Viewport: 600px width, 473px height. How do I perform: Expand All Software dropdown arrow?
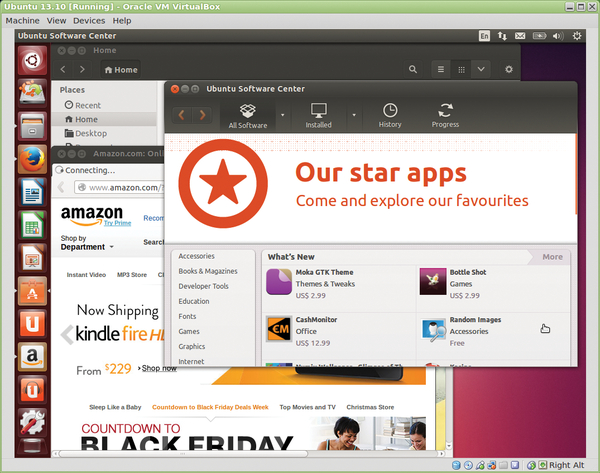click(283, 115)
